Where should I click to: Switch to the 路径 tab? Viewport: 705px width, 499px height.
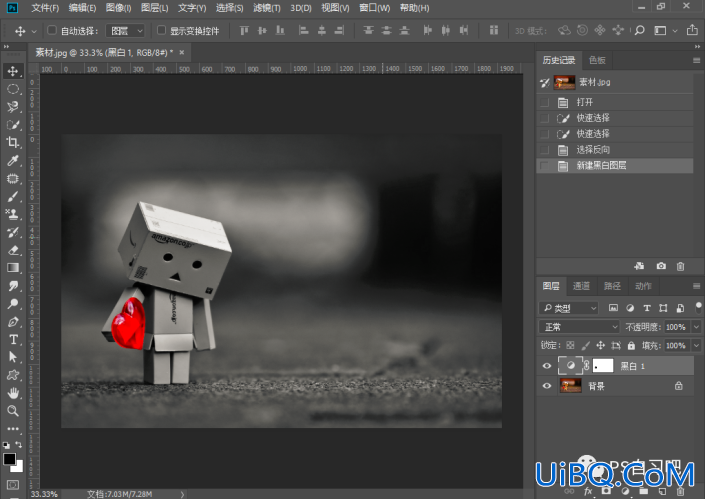612,286
